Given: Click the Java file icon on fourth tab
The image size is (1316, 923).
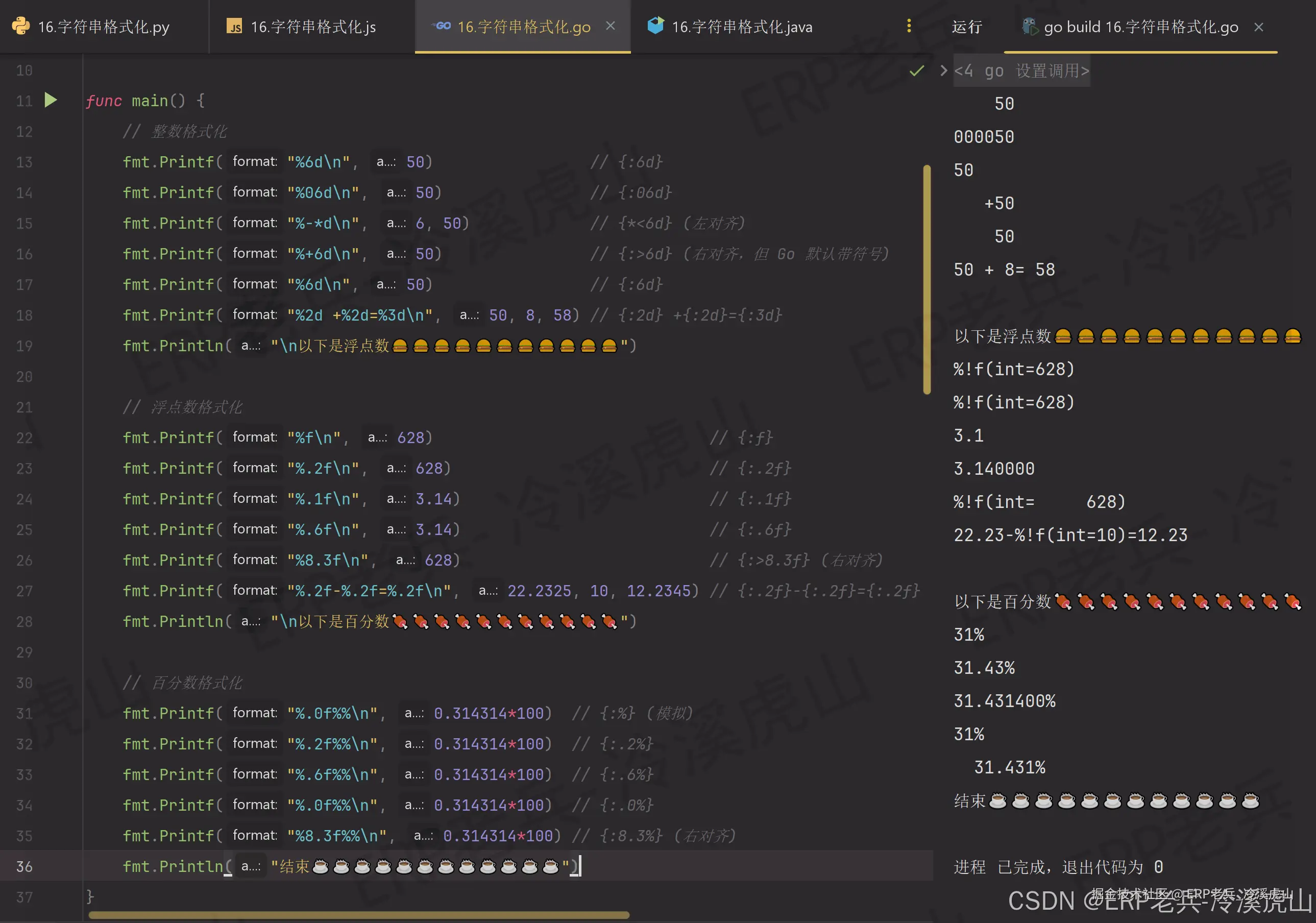Looking at the screenshot, I should click(x=655, y=26).
